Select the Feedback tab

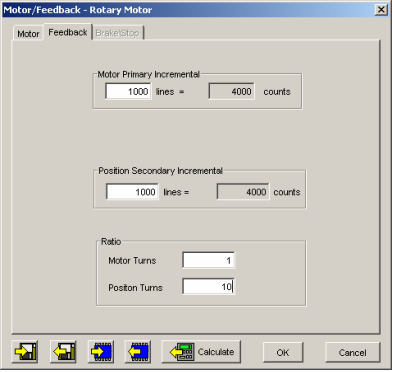click(68, 32)
